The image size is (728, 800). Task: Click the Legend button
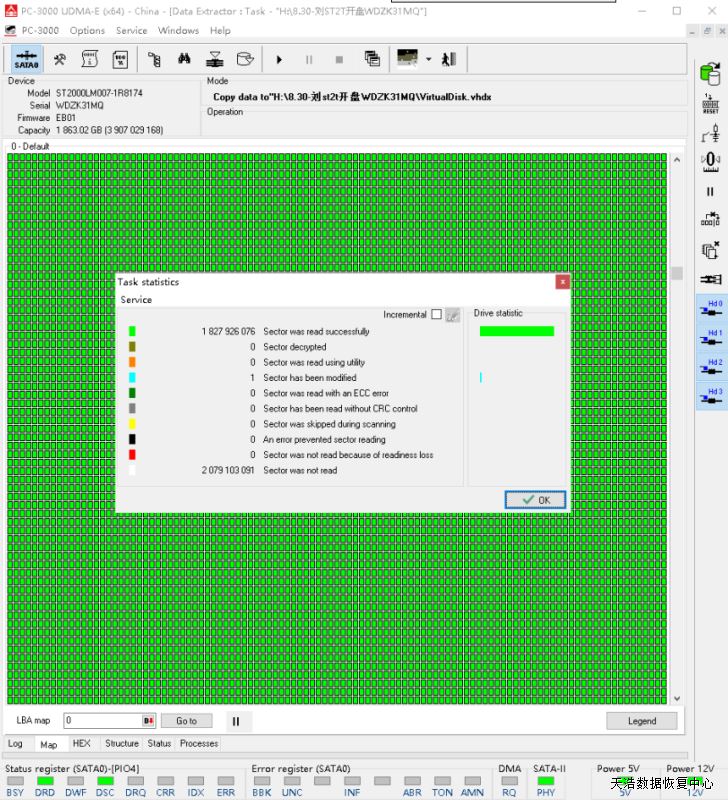tap(641, 721)
